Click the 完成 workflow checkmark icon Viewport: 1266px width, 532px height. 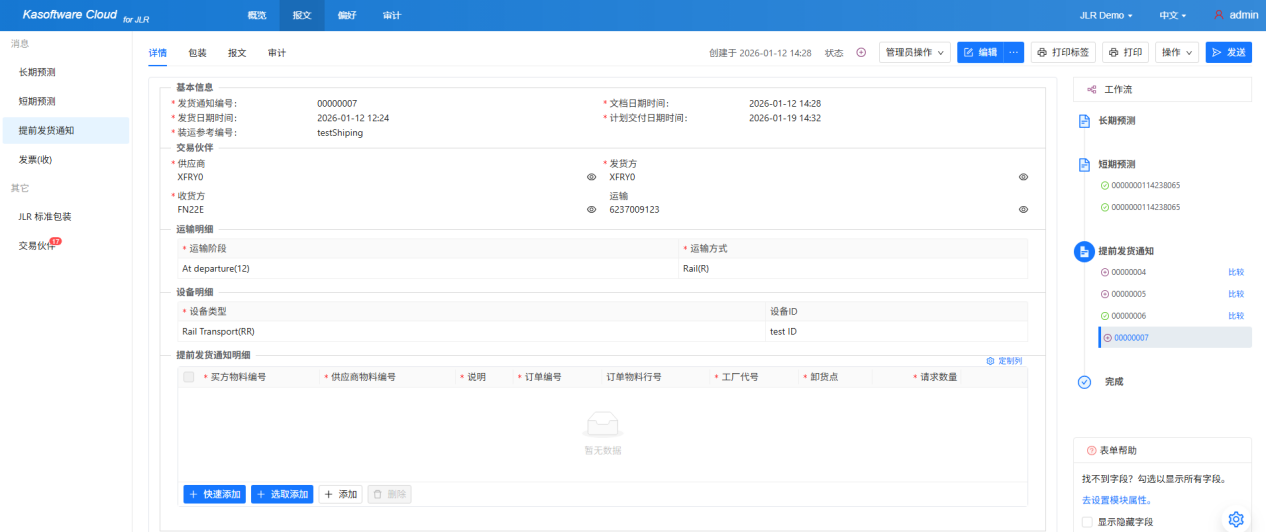[x=1084, y=382]
